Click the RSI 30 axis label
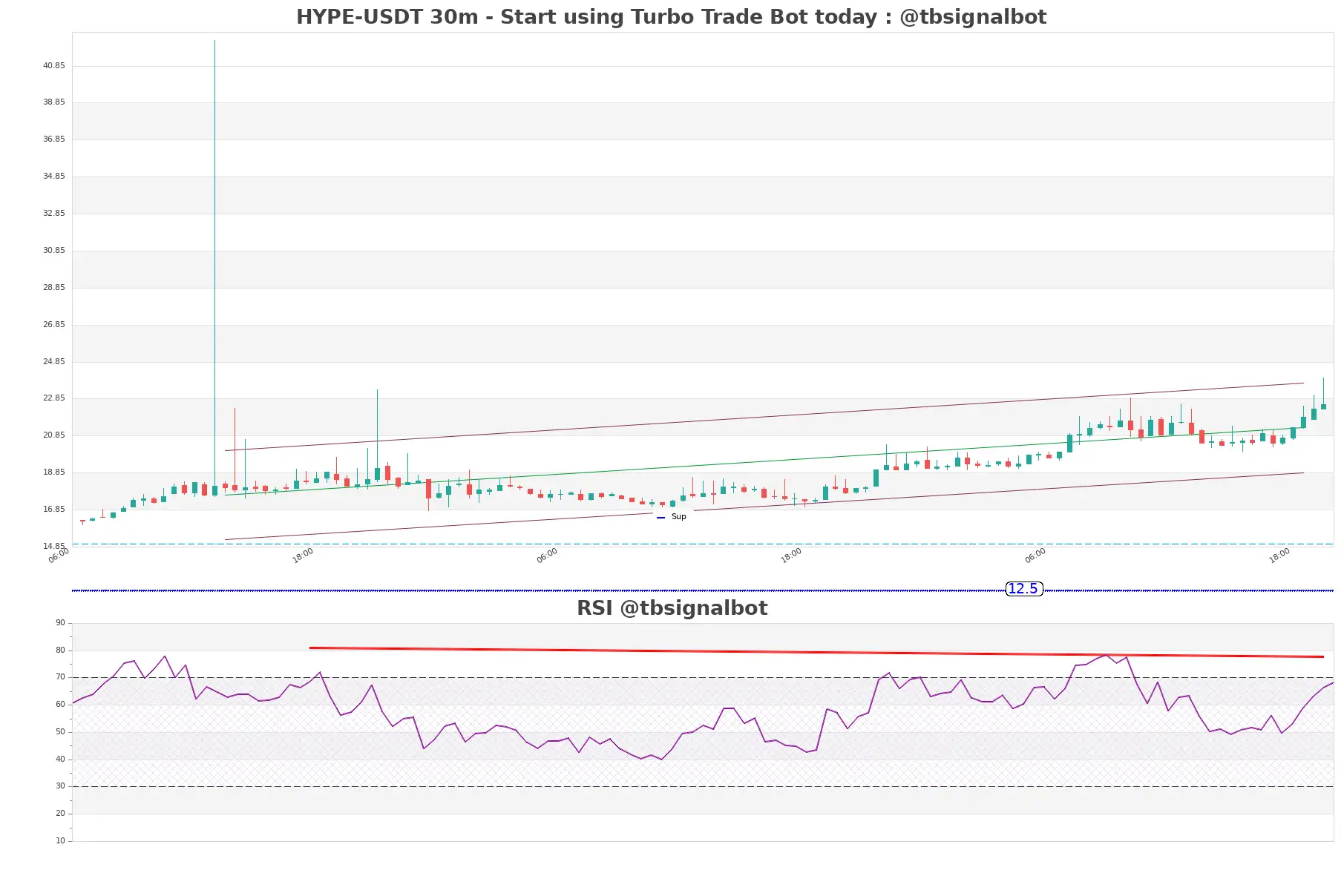 coord(60,786)
